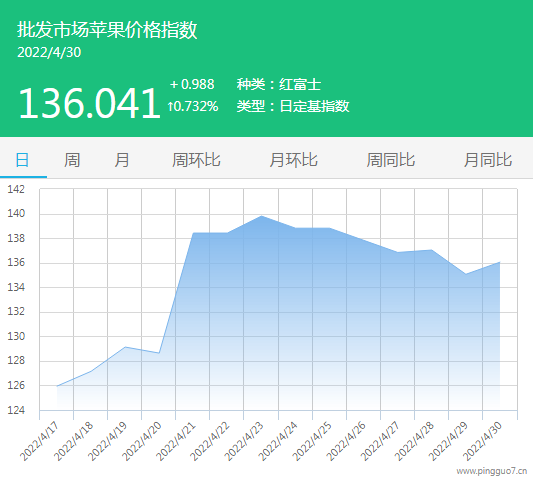Click the 136.041 index value
Image resolution: width=533 pixels, height=481 pixels.
point(89,103)
